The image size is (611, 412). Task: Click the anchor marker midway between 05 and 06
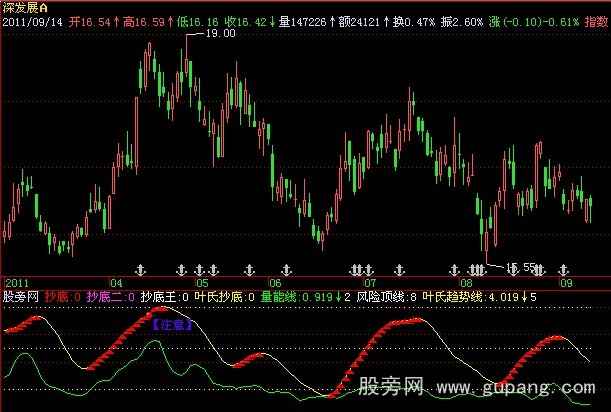[x=249, y=270]
